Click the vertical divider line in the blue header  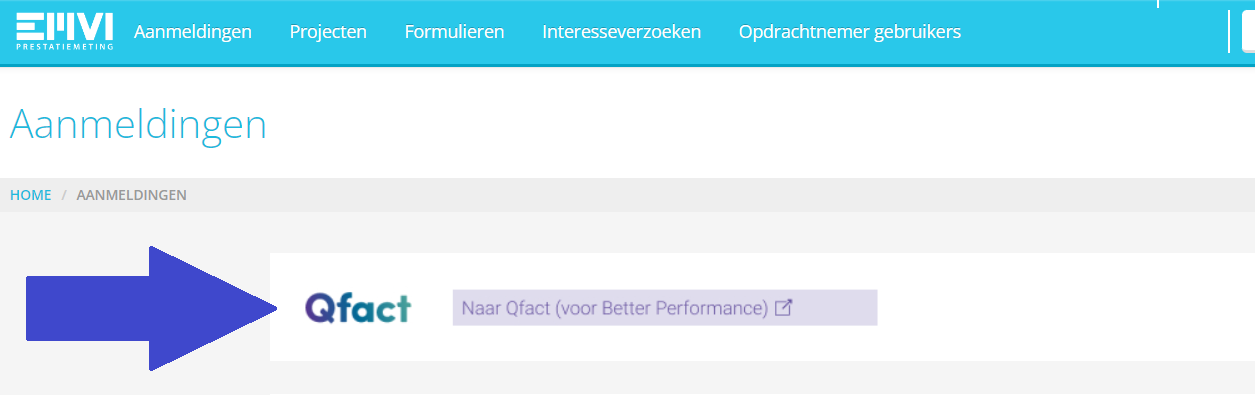(x=1229, y=31)
